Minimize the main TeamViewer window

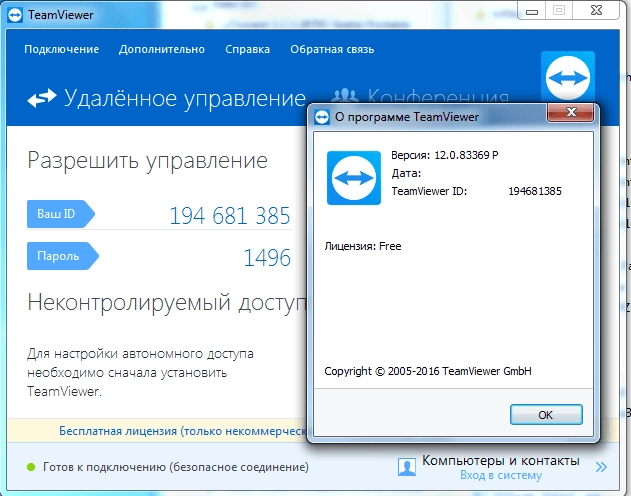(532, 11)
